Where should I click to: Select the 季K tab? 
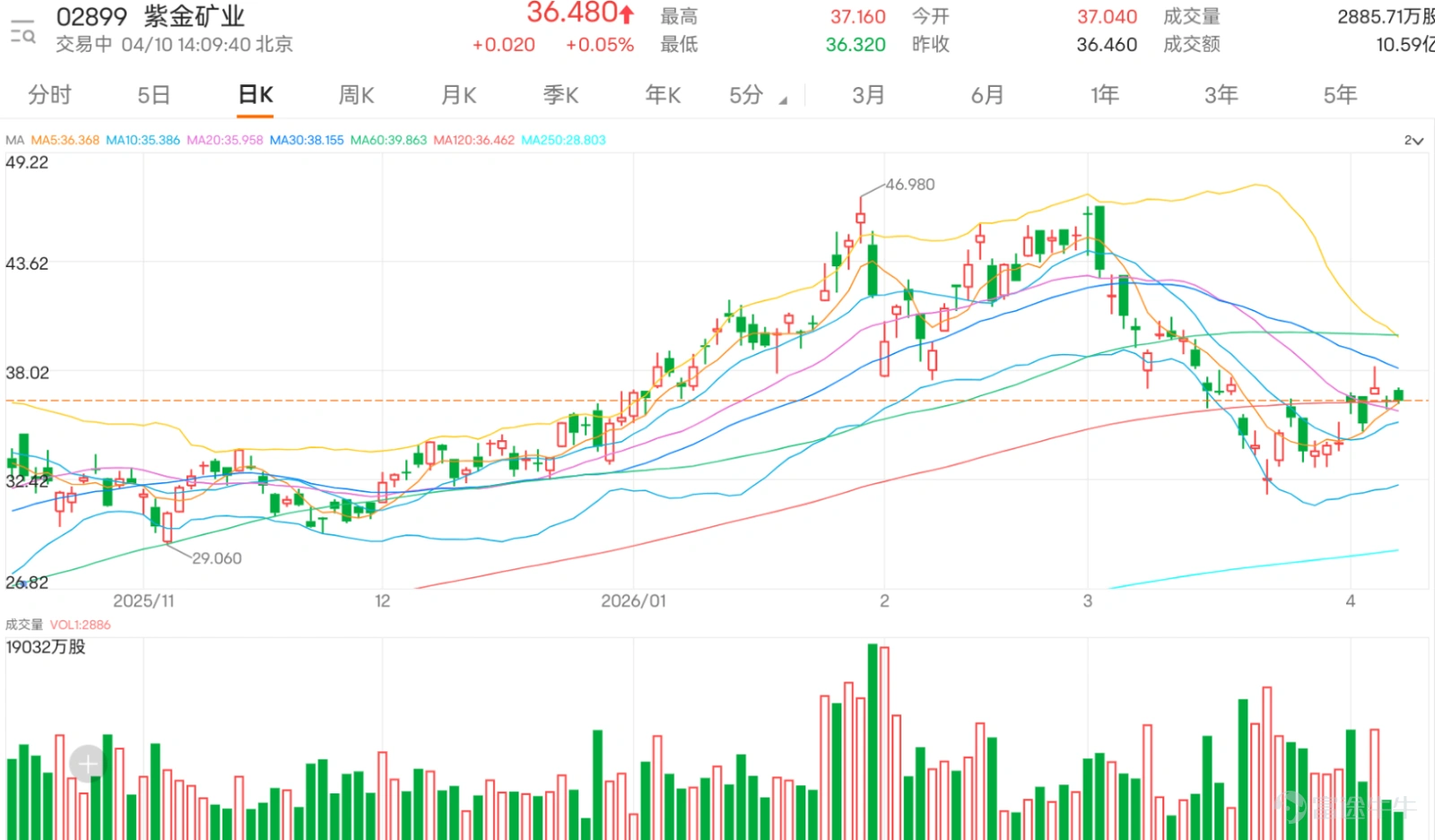[561, 95]
